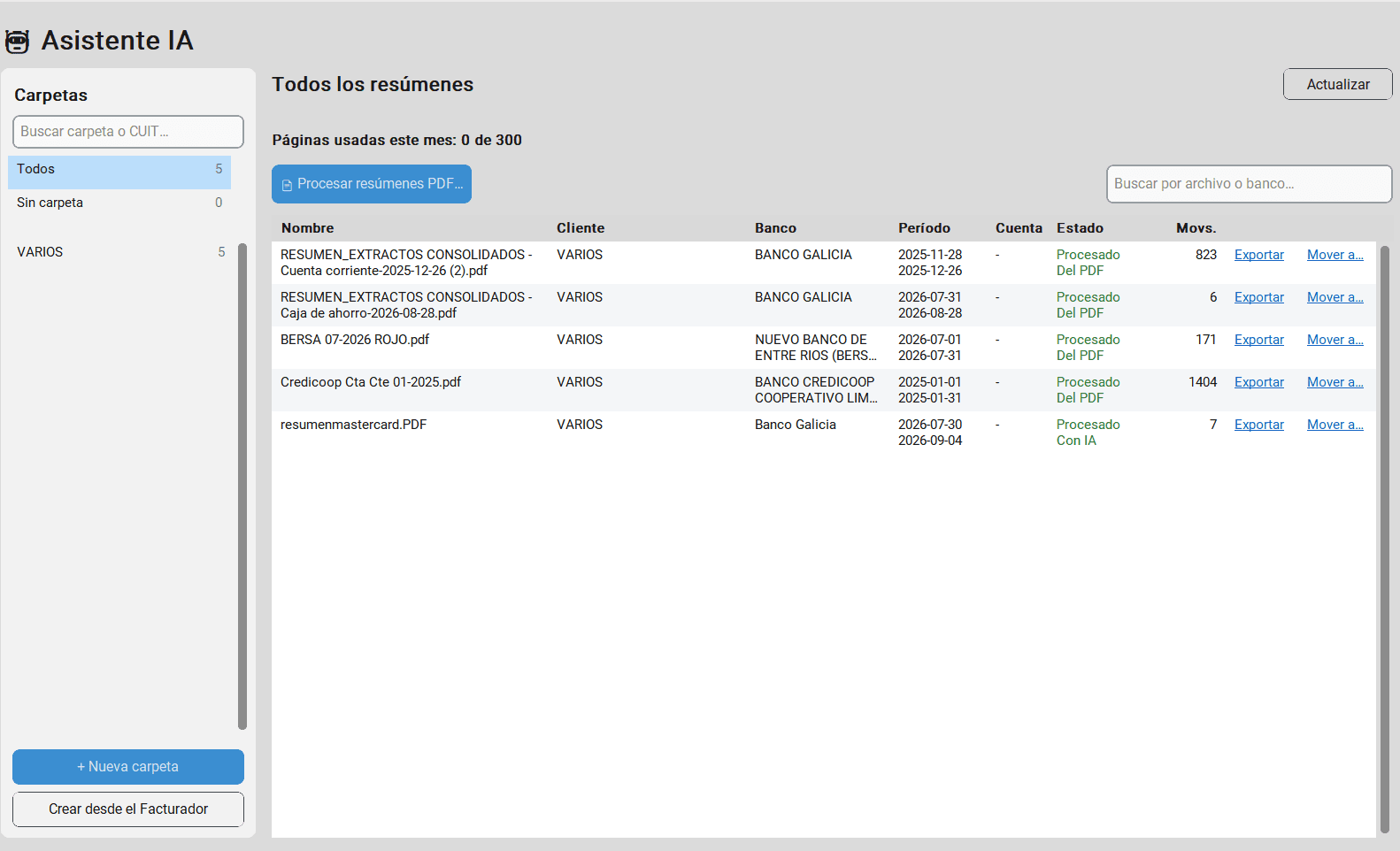Click Mover a for Credicoop row
This screenshot has width=1400, height=851.
pyautogui.click(x=1335, y=382)
